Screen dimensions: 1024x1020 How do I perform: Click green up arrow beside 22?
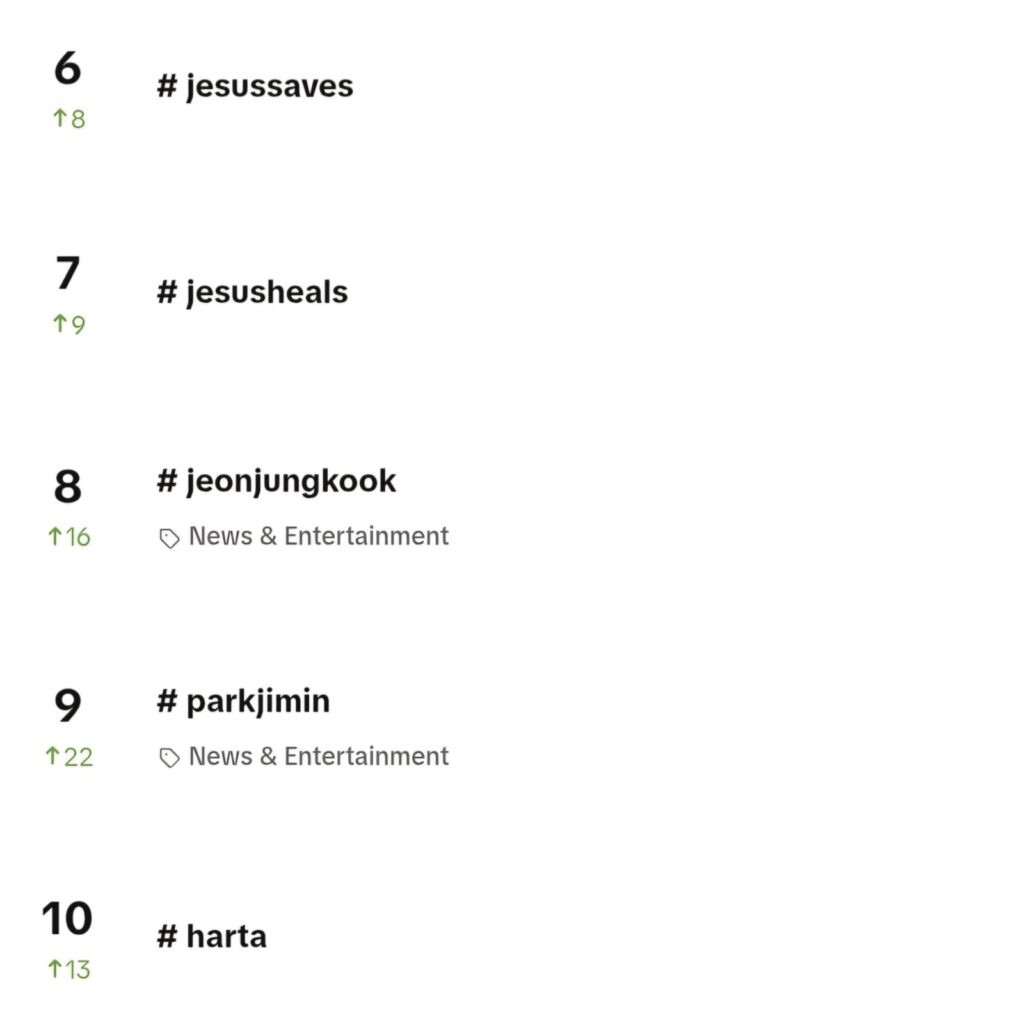tap(52, 756)
